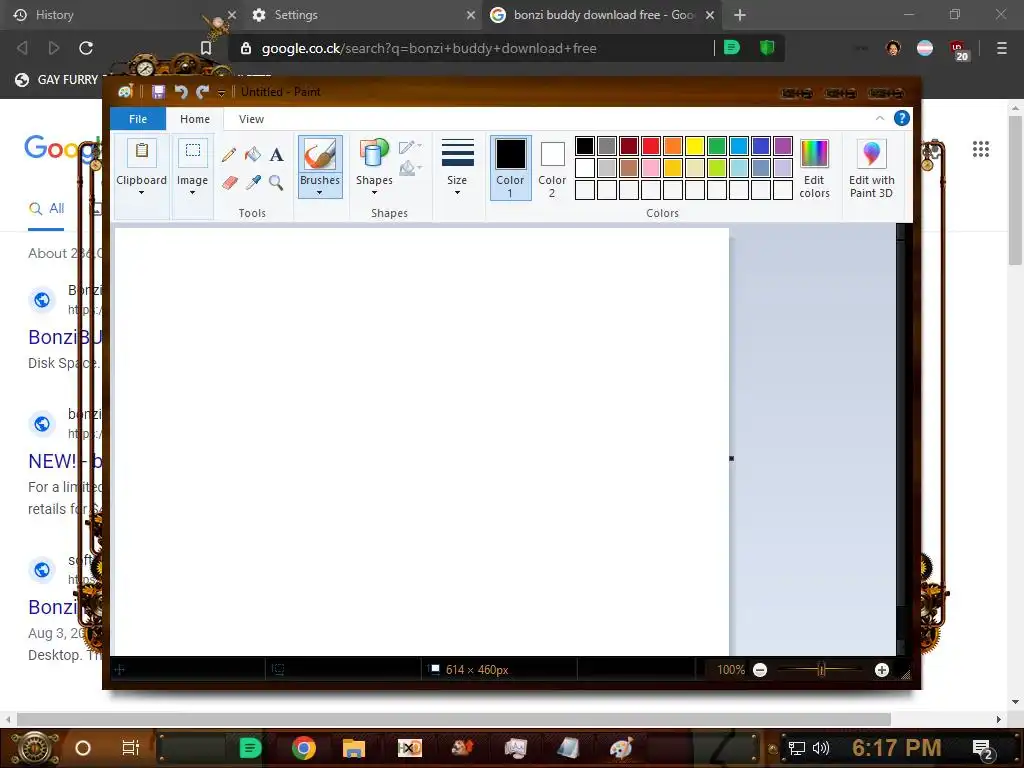Image resolution: width=1024 pixels, height=768 pixels.
Task: Switch to the View ribbon tab
Action: click(x=251, y=119)
